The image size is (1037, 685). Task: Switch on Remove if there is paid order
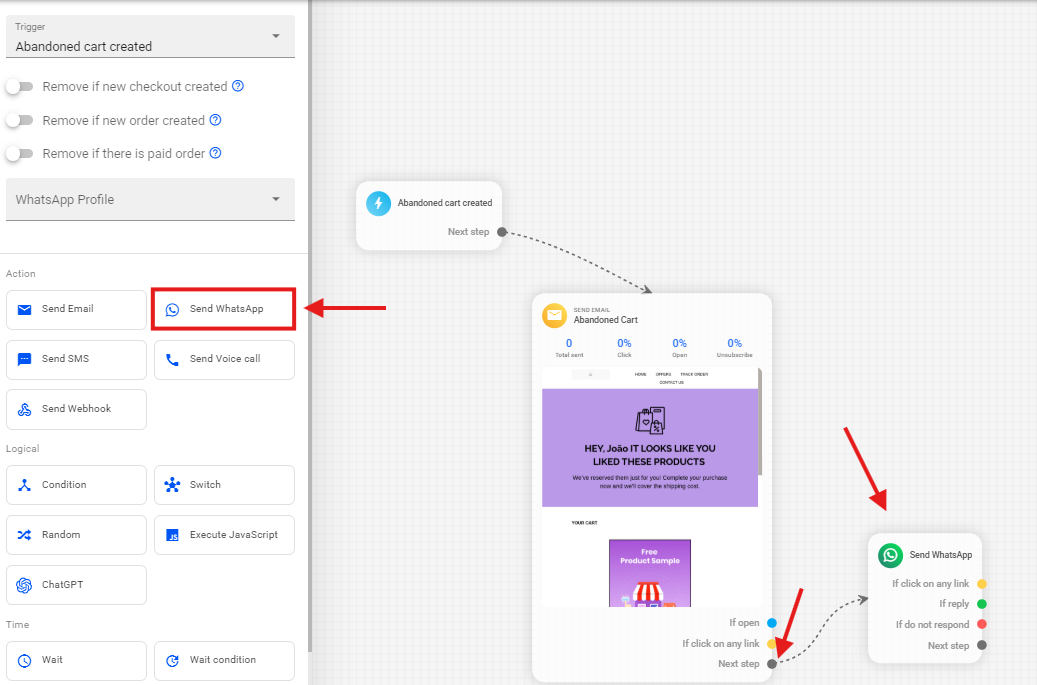click(19, 154)
